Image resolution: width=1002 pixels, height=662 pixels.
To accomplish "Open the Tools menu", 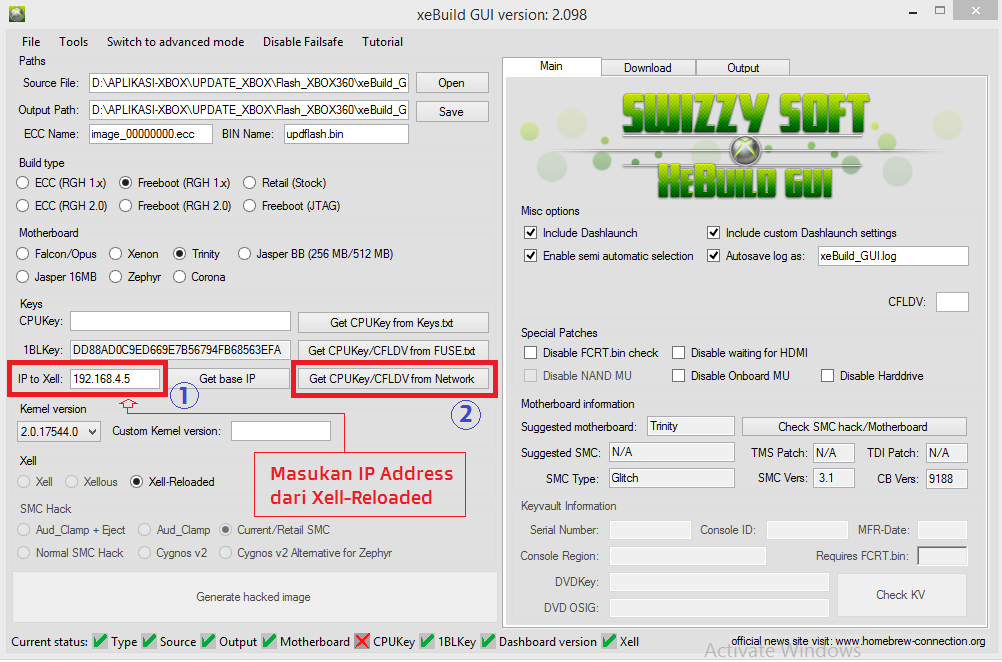I will click(x=73, y=42).
